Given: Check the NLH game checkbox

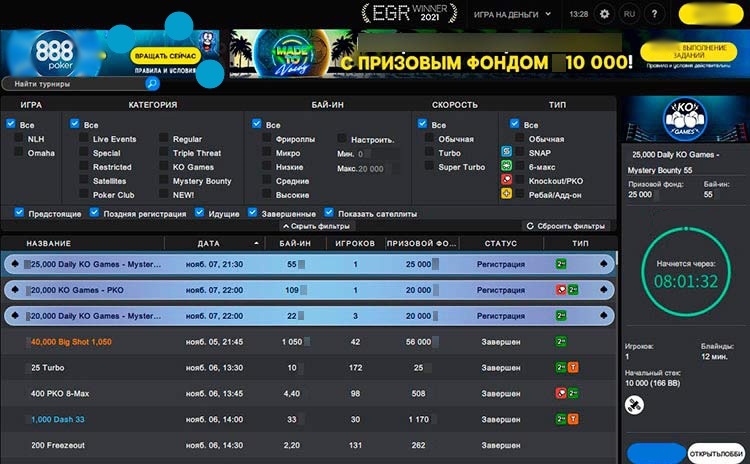Looking at the screenshot, I should (19, 138).
